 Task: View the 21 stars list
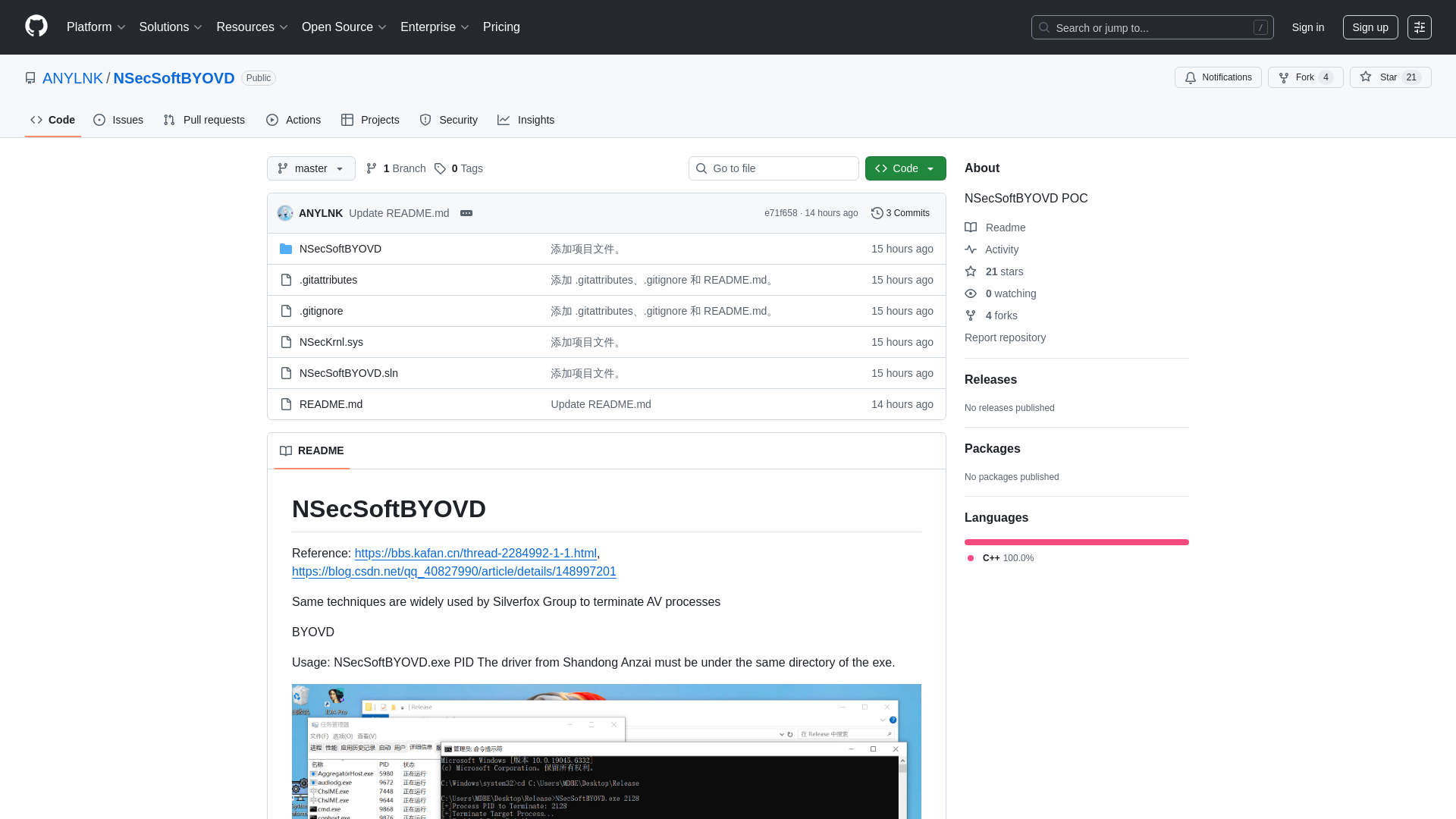pyautogui.click(x=993, y=271)
